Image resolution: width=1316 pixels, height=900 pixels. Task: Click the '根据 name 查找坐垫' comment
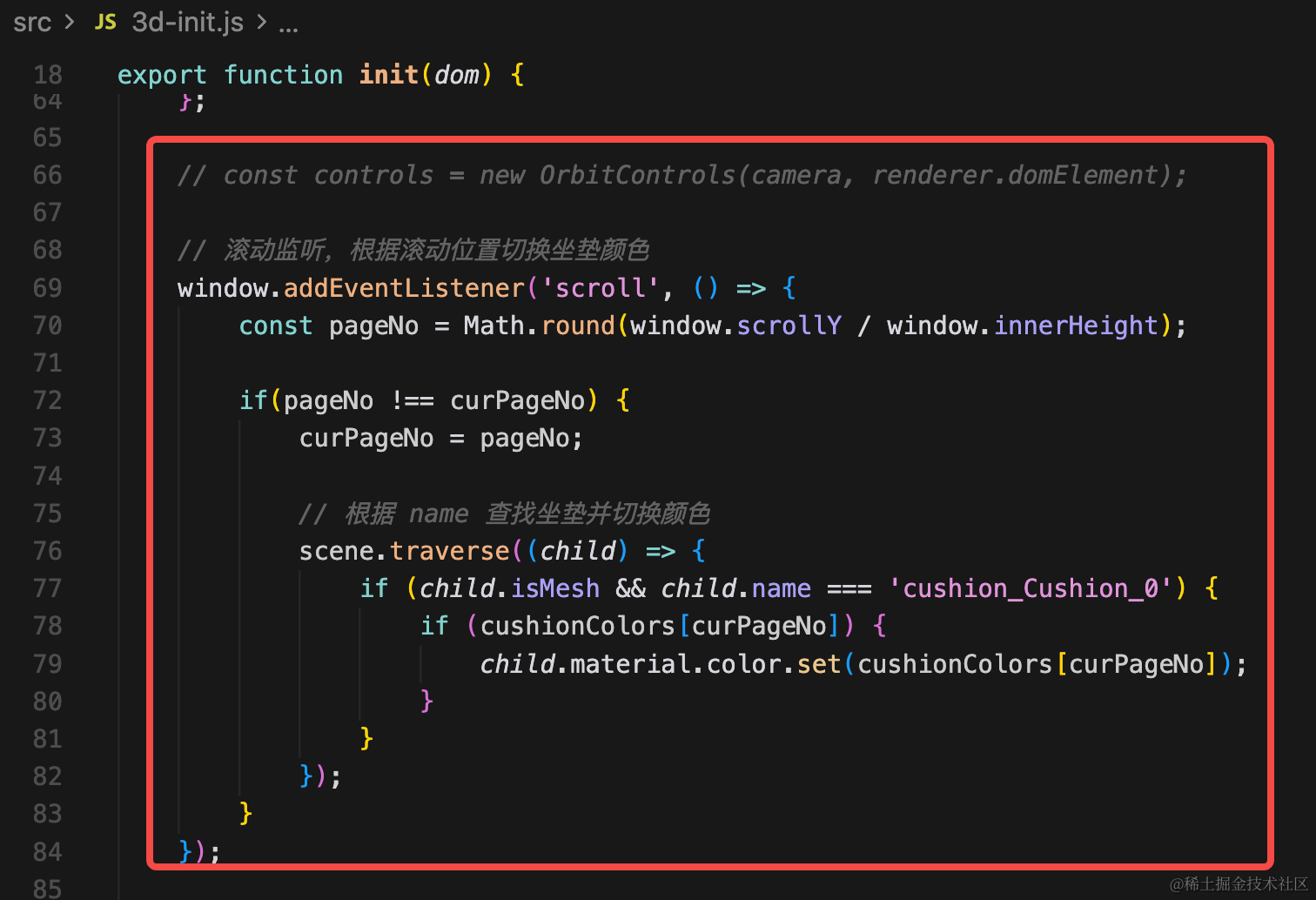[505, 514]
